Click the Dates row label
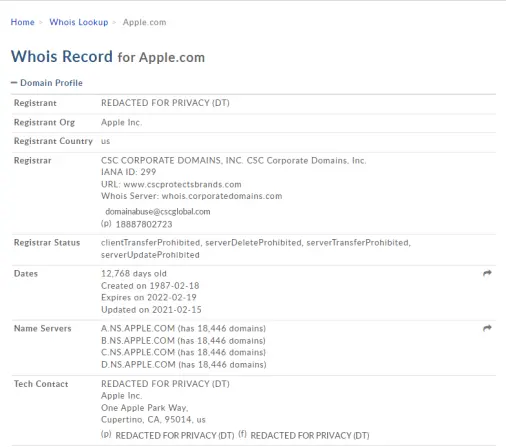The image size is (506, 447). pyautogui.click(x=26, y=274)
